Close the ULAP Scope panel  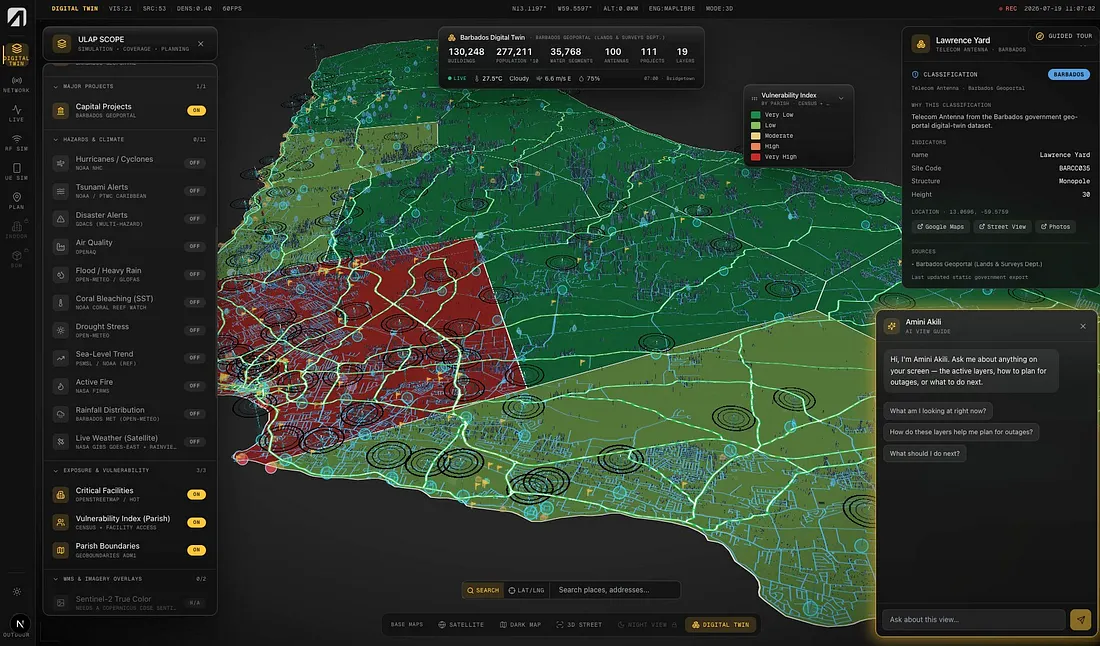[x=201, y=43]
